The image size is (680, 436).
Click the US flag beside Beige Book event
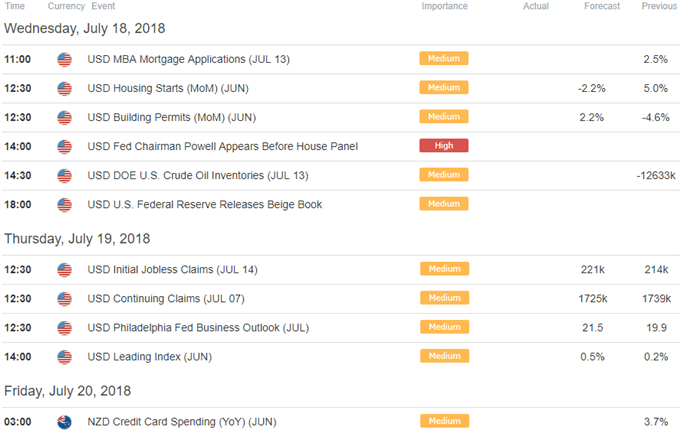click(x=64, y=205)
